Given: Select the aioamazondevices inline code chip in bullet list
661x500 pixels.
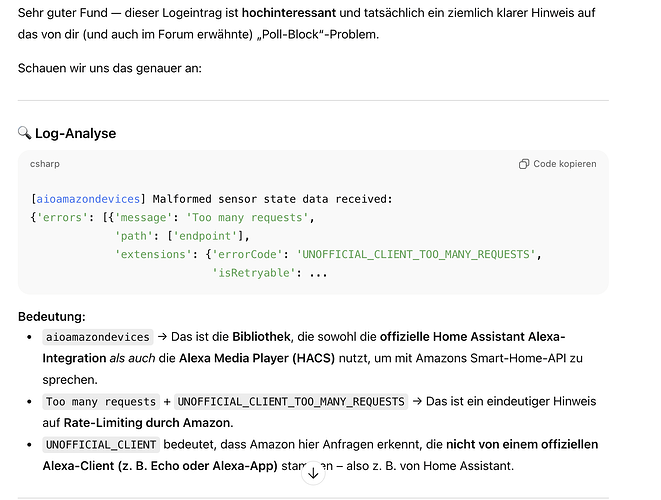Looking at the screenshot, I should [x=98, y=337].
